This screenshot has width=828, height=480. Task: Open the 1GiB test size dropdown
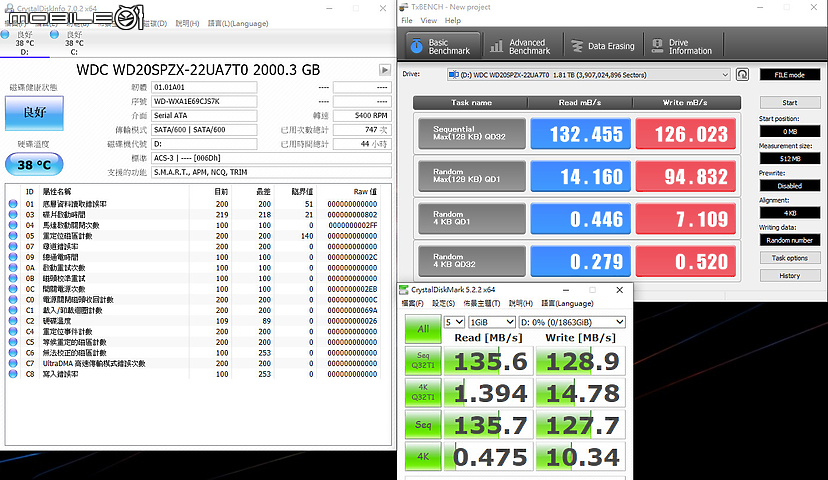coord(492,322)
